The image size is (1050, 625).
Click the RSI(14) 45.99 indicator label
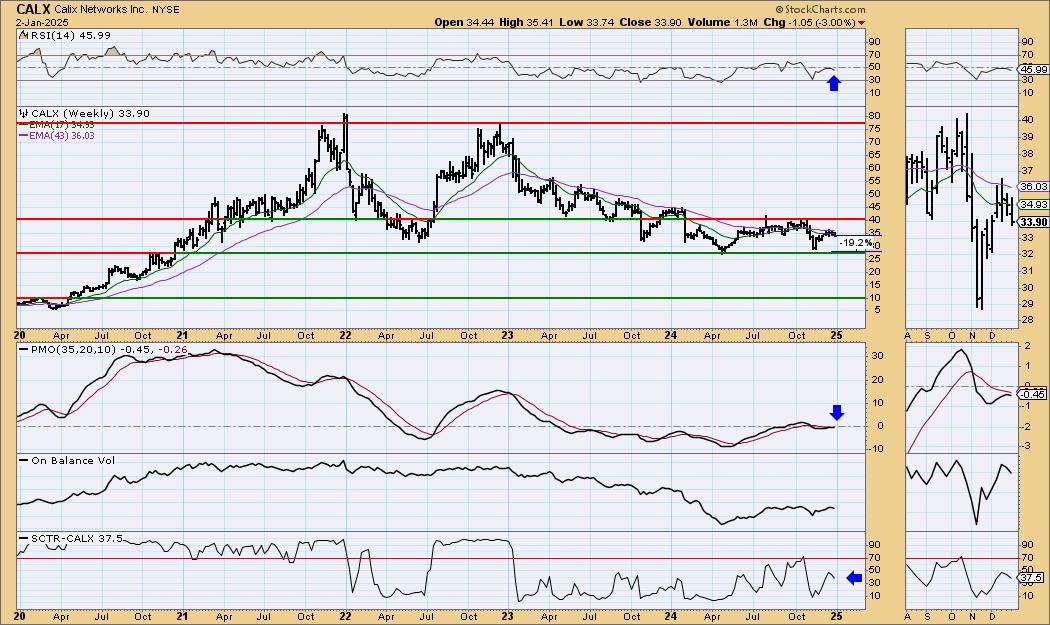click(x=71, y=36)
